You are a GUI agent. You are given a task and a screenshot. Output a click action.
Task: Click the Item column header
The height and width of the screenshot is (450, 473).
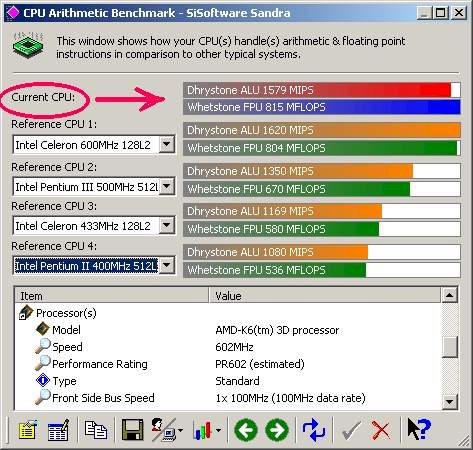click(112, 295)
